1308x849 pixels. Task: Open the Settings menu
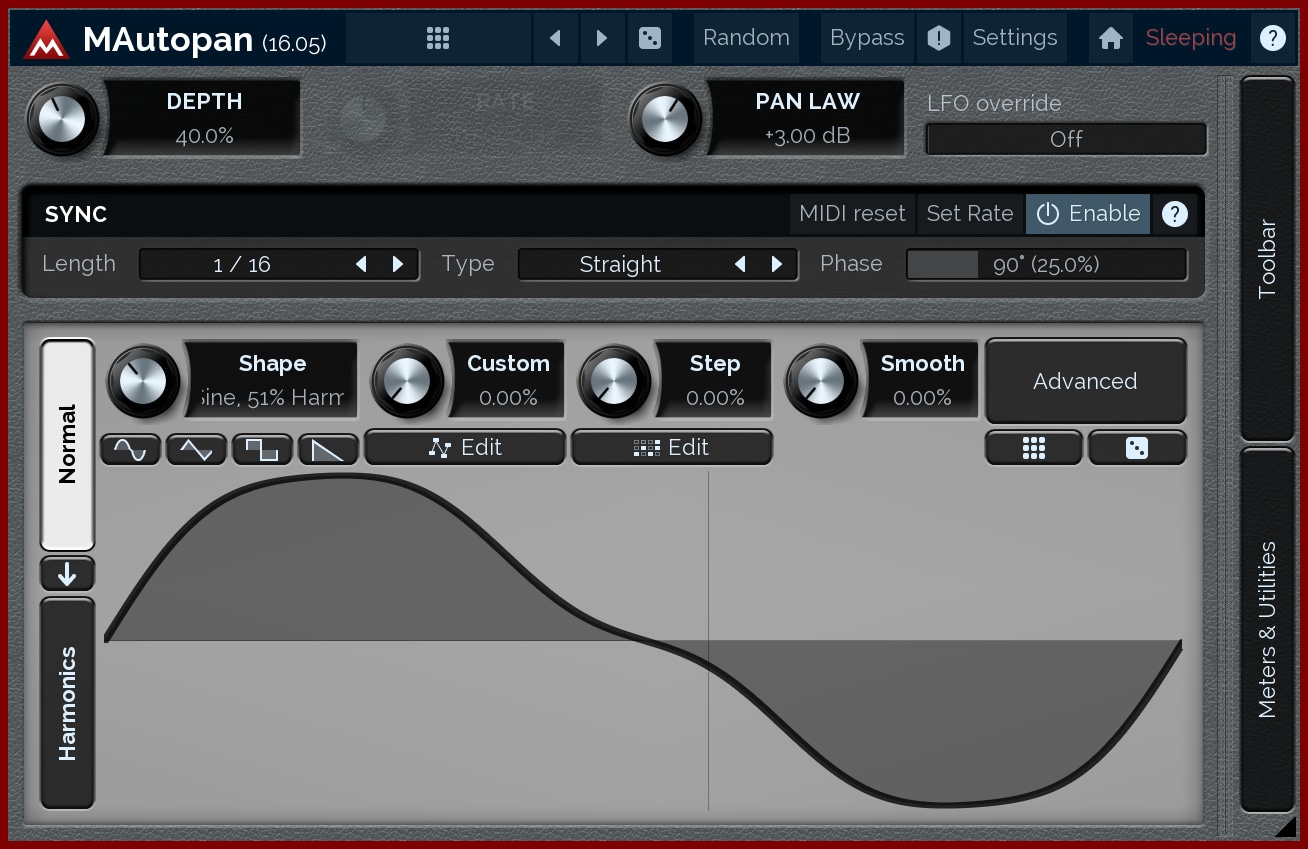tap(1015, 38)
